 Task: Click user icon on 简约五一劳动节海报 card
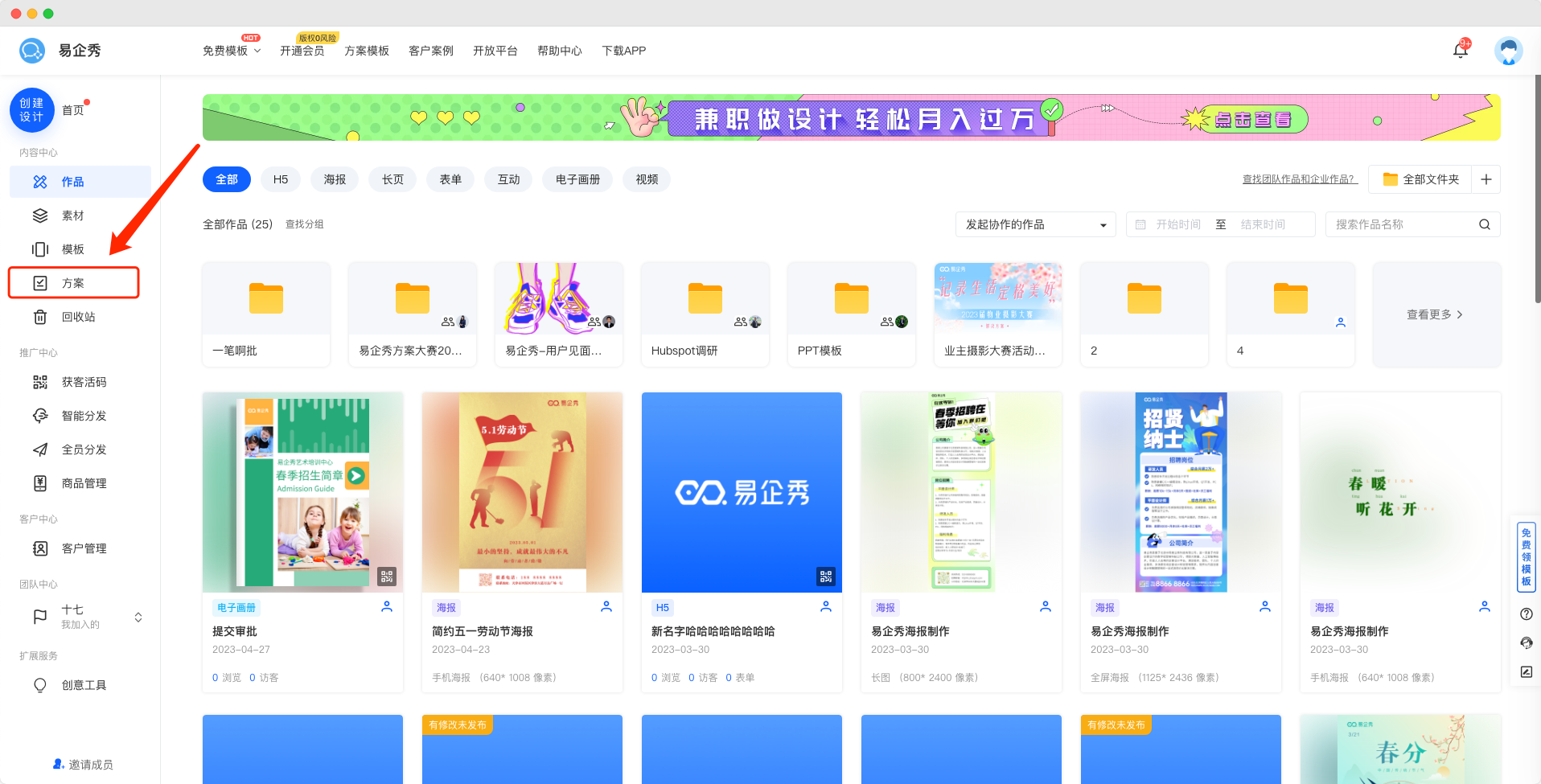click(x=606, y=606)
